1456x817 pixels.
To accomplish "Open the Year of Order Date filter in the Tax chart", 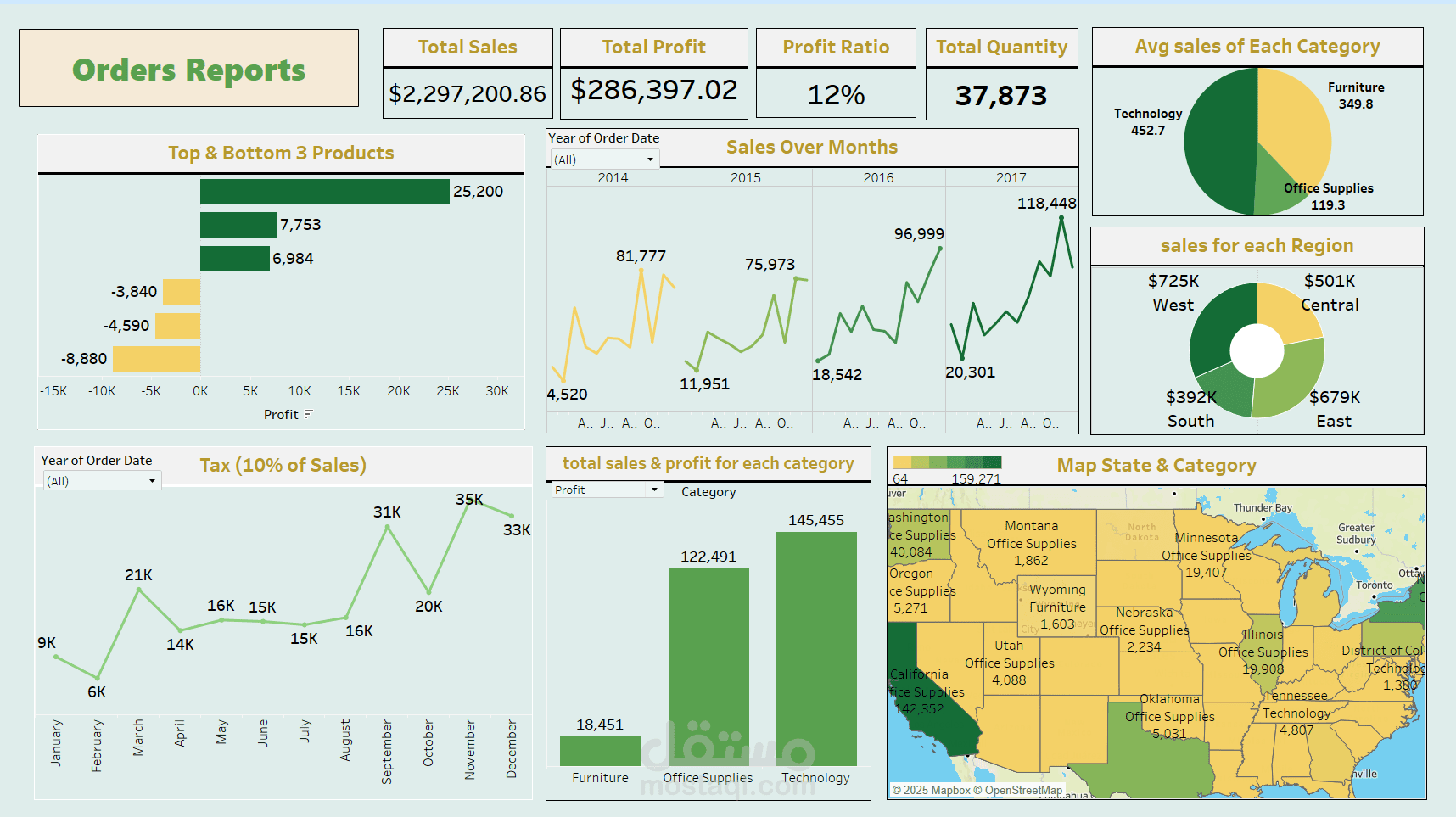I will (102, 480).
